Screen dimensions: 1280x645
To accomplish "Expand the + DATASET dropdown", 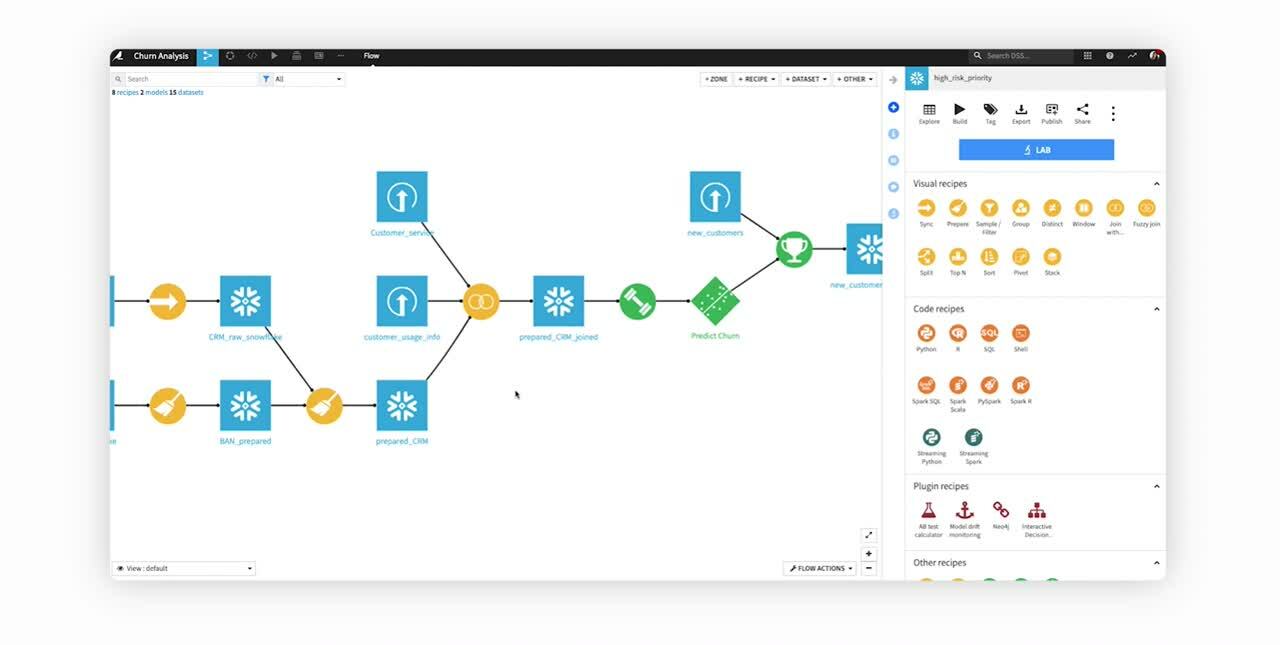I will 806,79.
